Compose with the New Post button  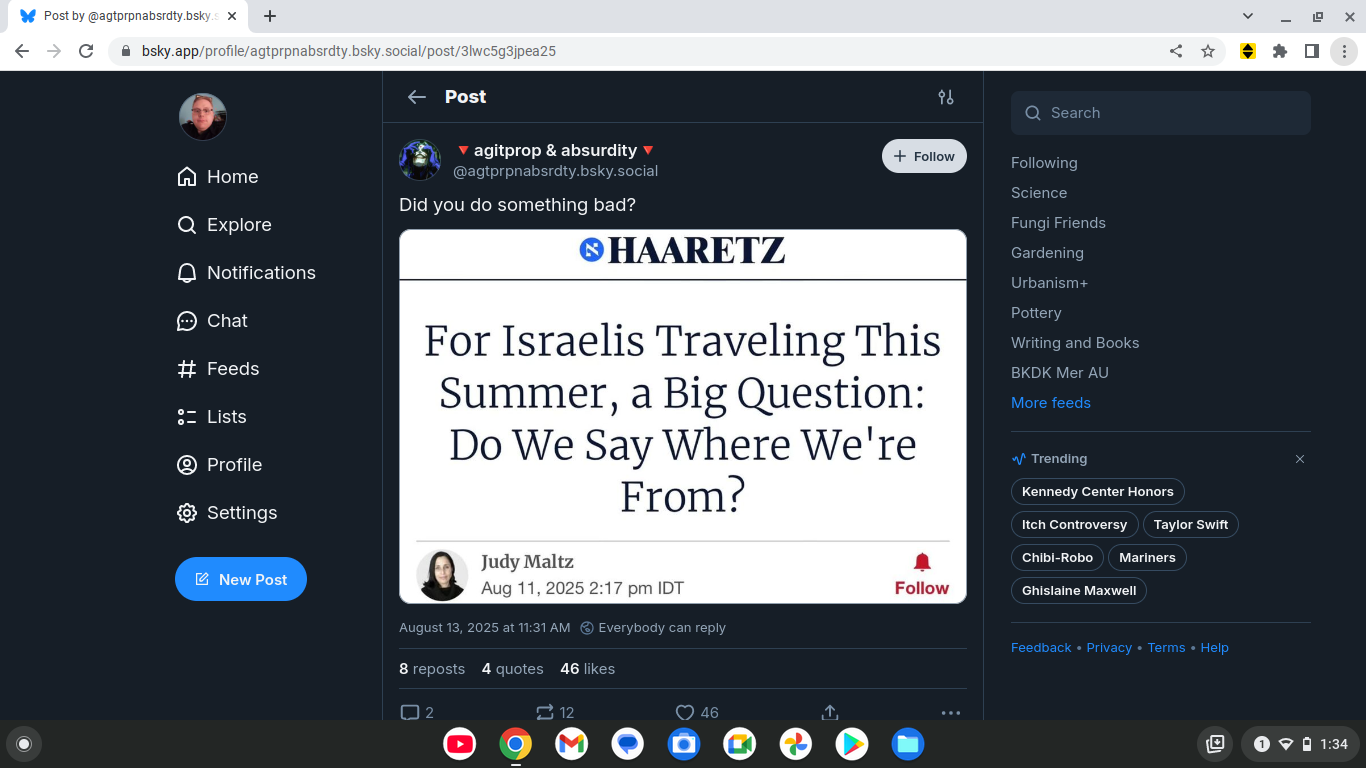241,579
